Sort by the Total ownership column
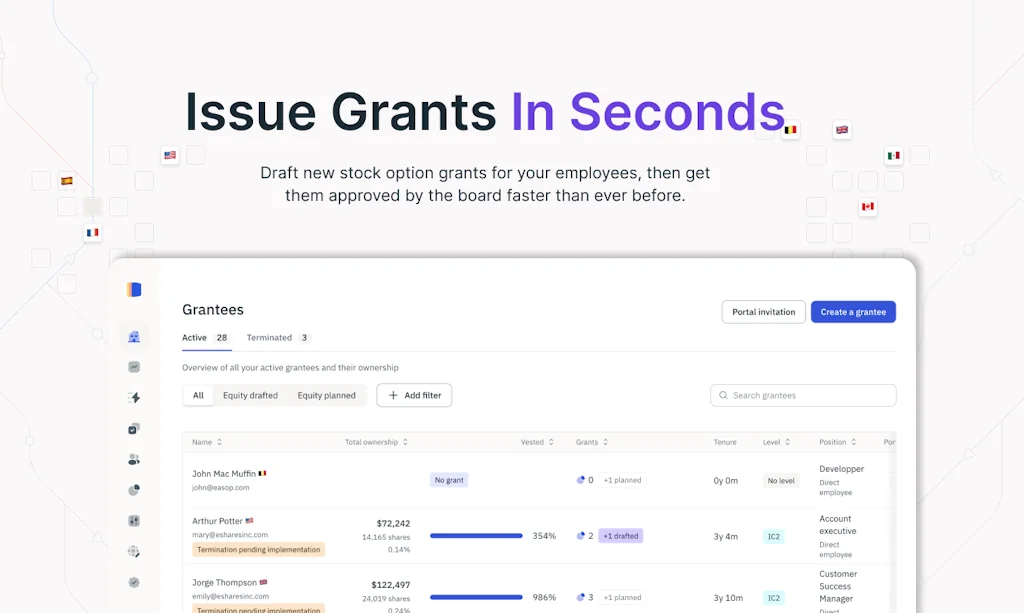1024x613 pixels. point(376,442)
